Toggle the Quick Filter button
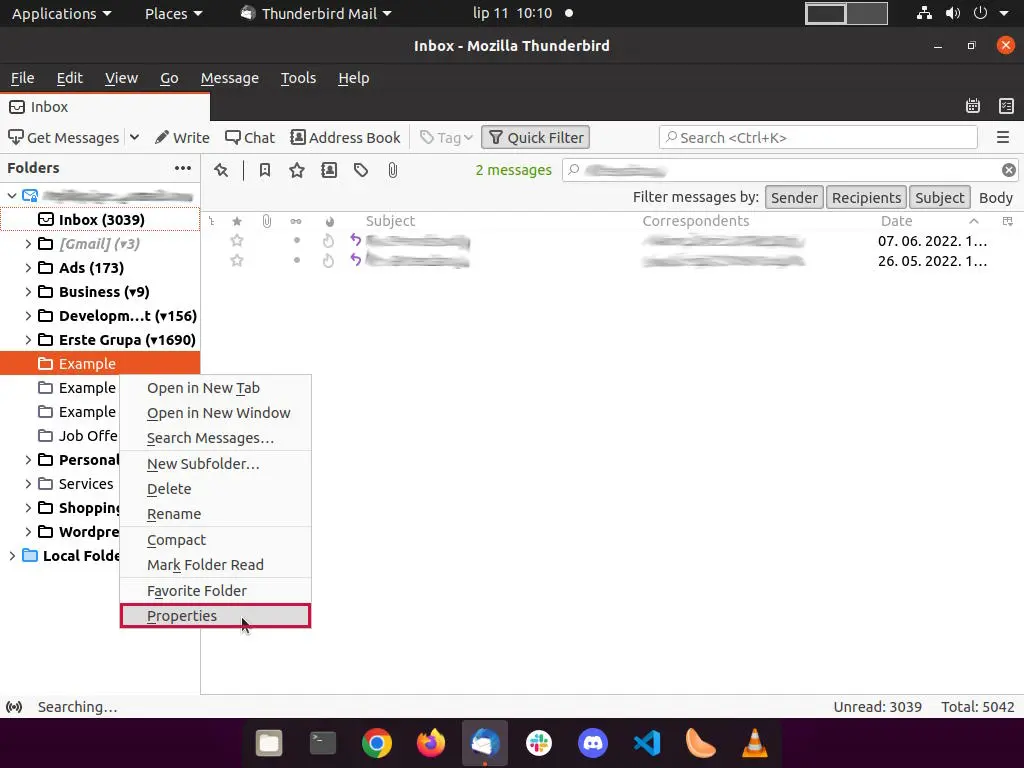This screenshot has width=1024, height=768. tap(536, 138)
